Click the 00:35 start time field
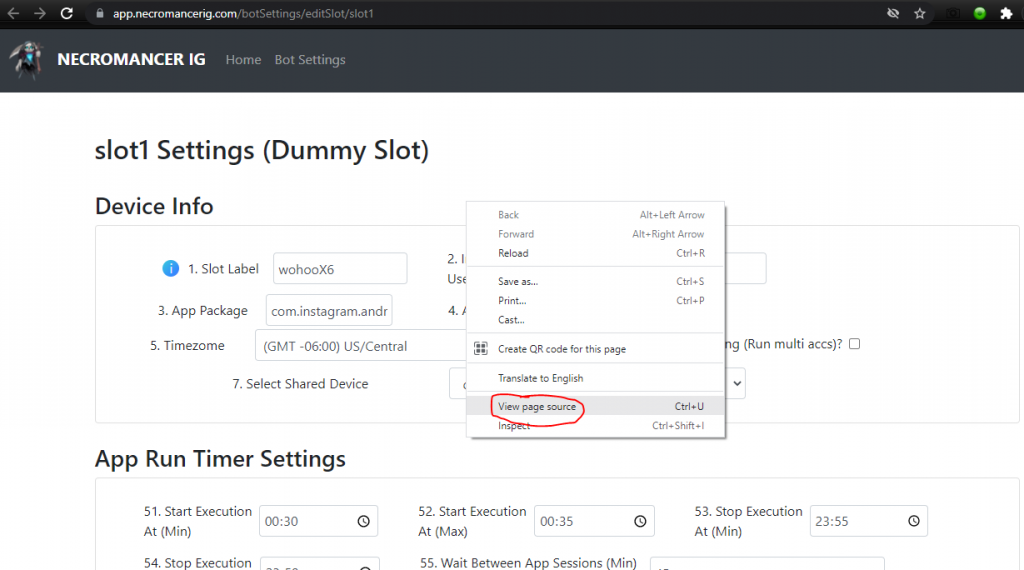Image resolution: width=1024 pixels, height=570 pixels. click(x=594, y=521)
